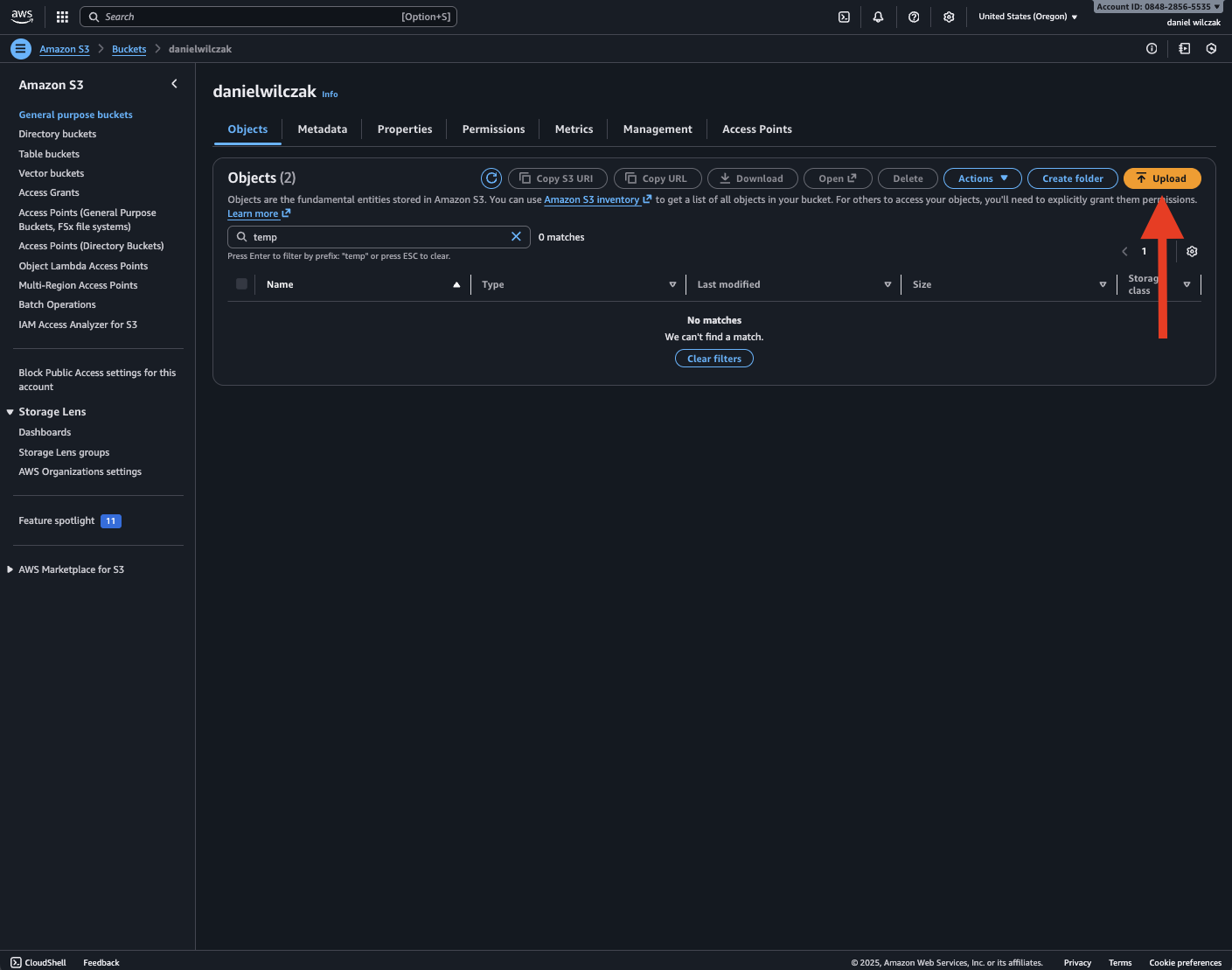The image size is (1232, 970).
Task: Click the object prefix search field
Action: (x=378, y=237)
